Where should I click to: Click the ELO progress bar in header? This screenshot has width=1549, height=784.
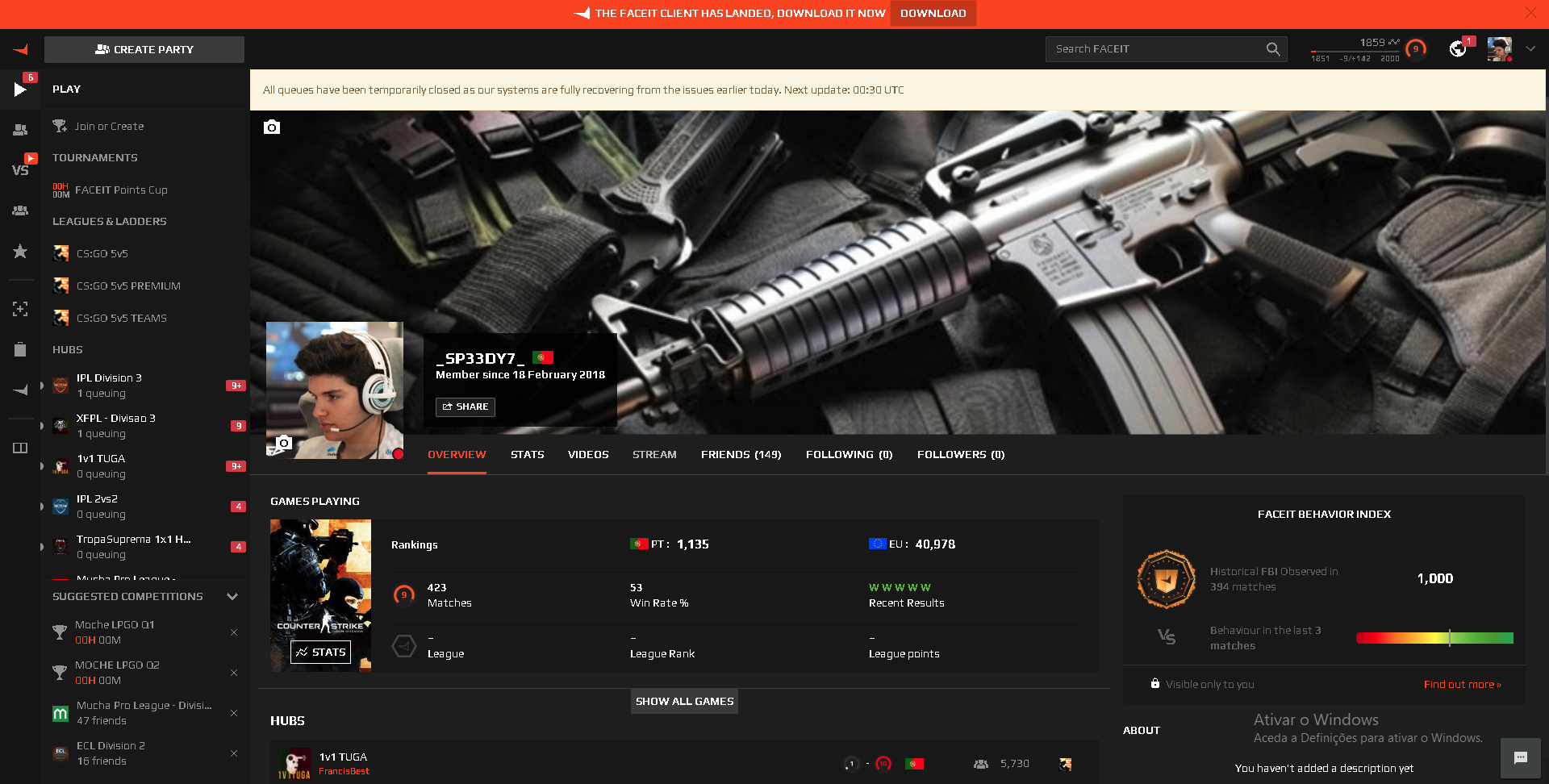click(1355, 52)
